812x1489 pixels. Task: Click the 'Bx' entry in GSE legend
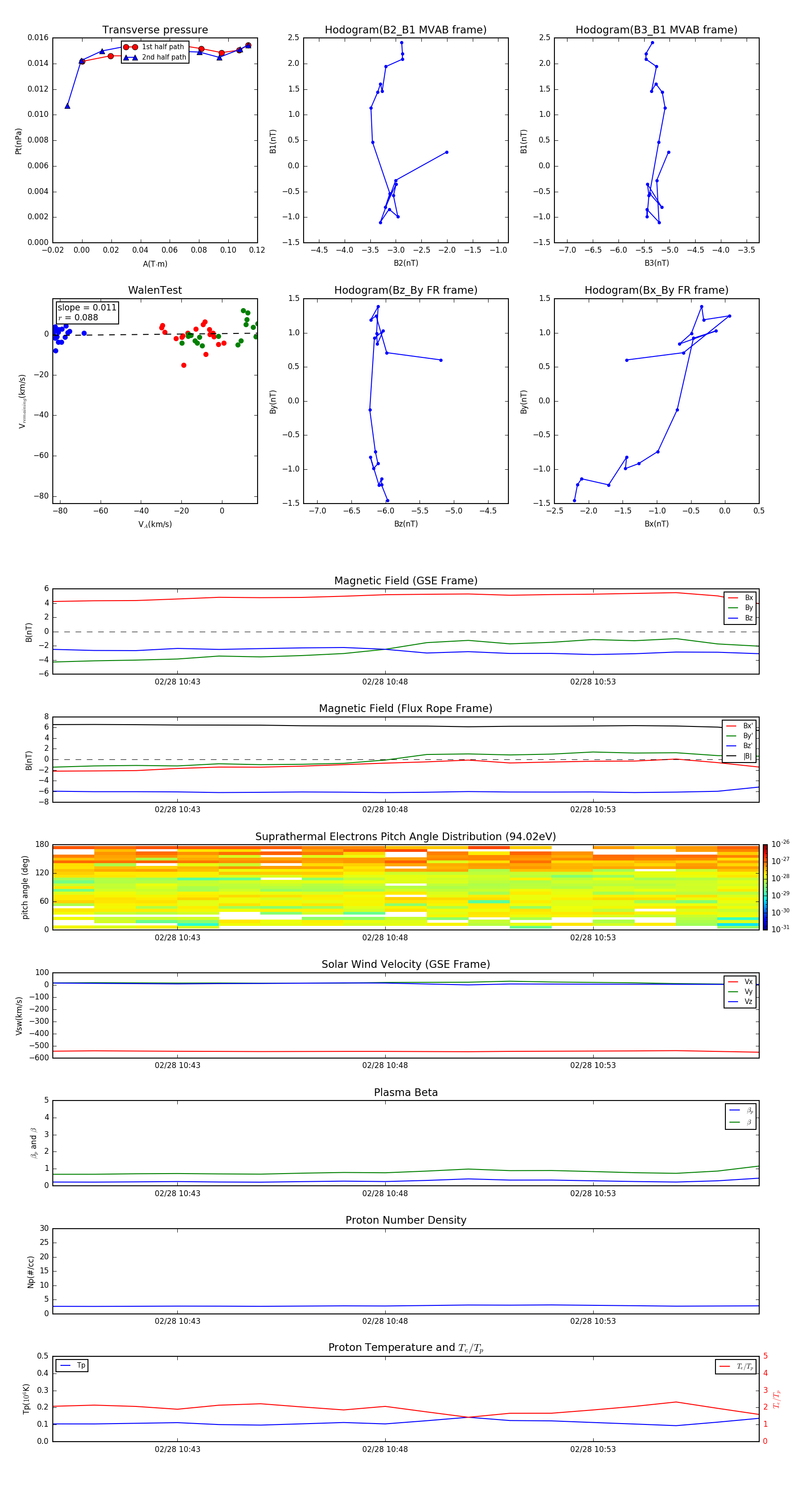(x=740, y=598)
